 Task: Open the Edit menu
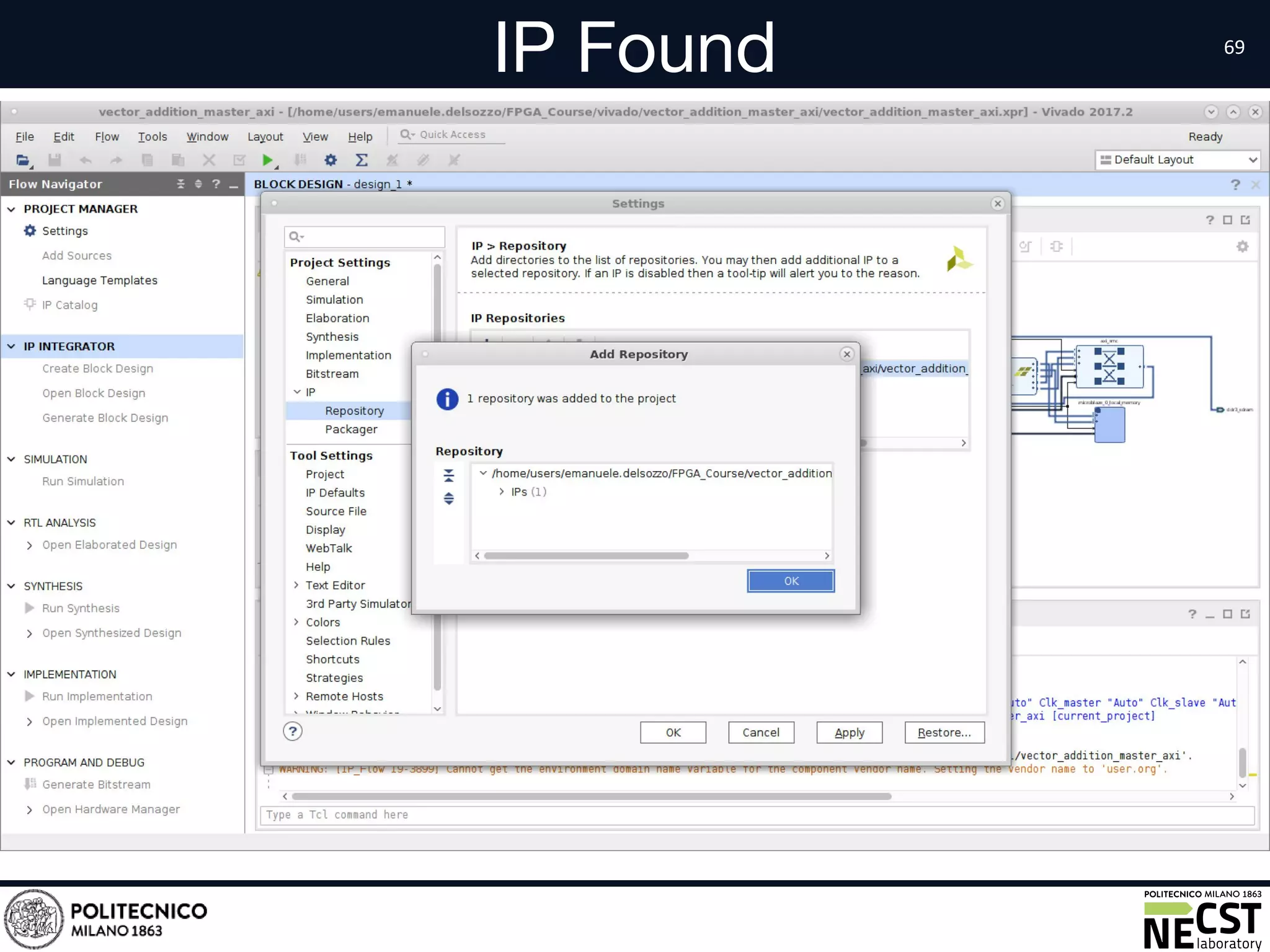(x=63, y=136)
